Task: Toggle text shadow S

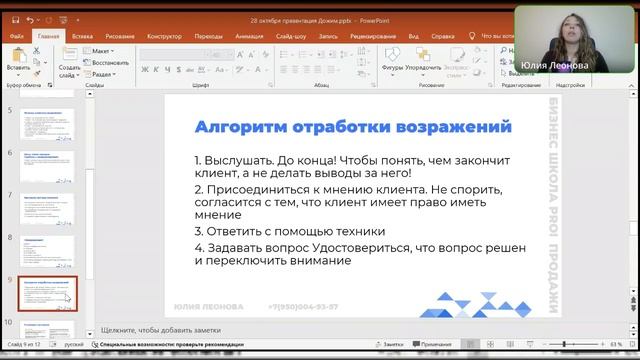Action: [179, 70]
